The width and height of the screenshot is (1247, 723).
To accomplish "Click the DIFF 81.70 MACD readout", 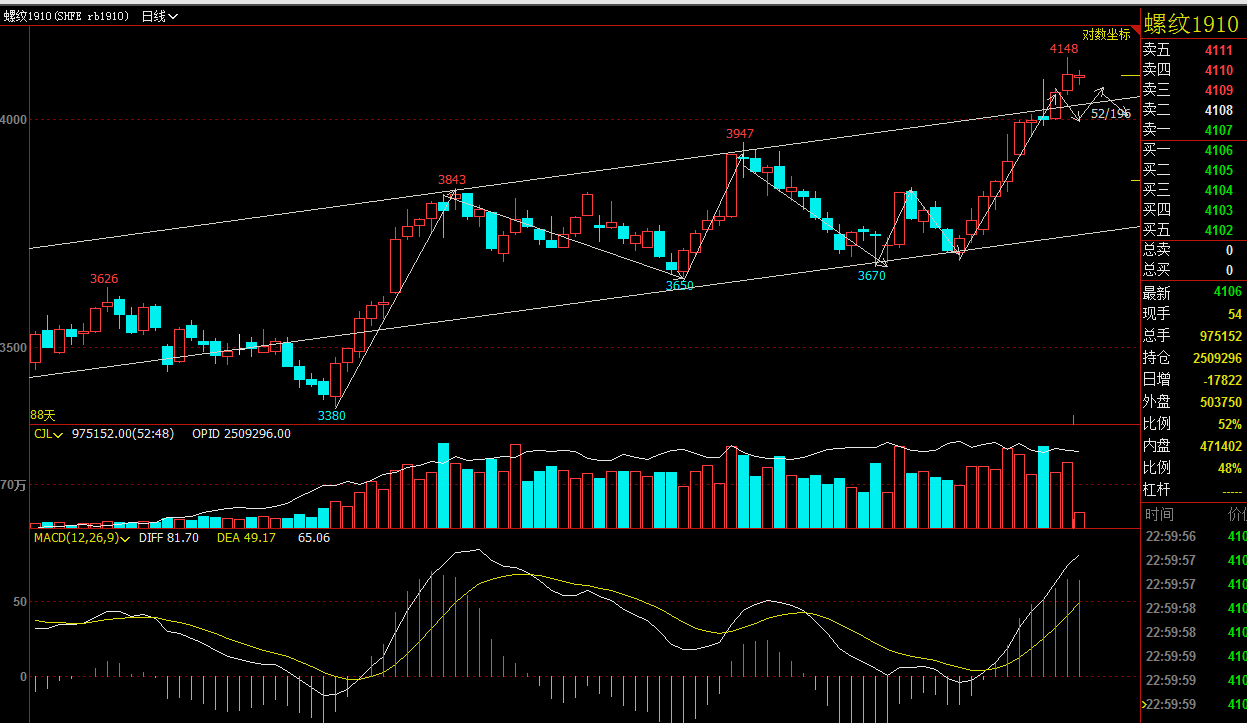I will (x=169, y=538).
